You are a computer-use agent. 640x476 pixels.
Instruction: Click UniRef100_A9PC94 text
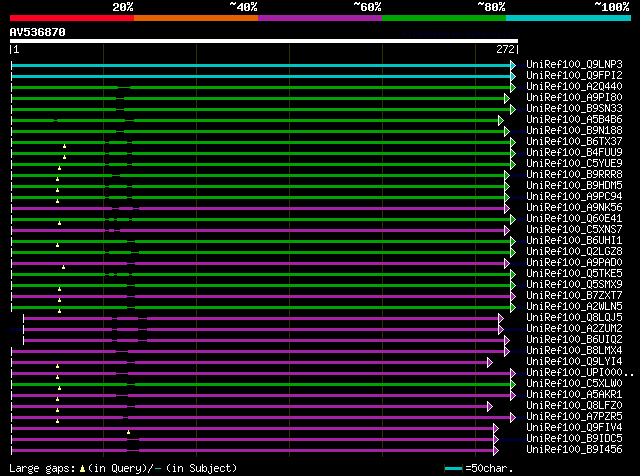574,197
